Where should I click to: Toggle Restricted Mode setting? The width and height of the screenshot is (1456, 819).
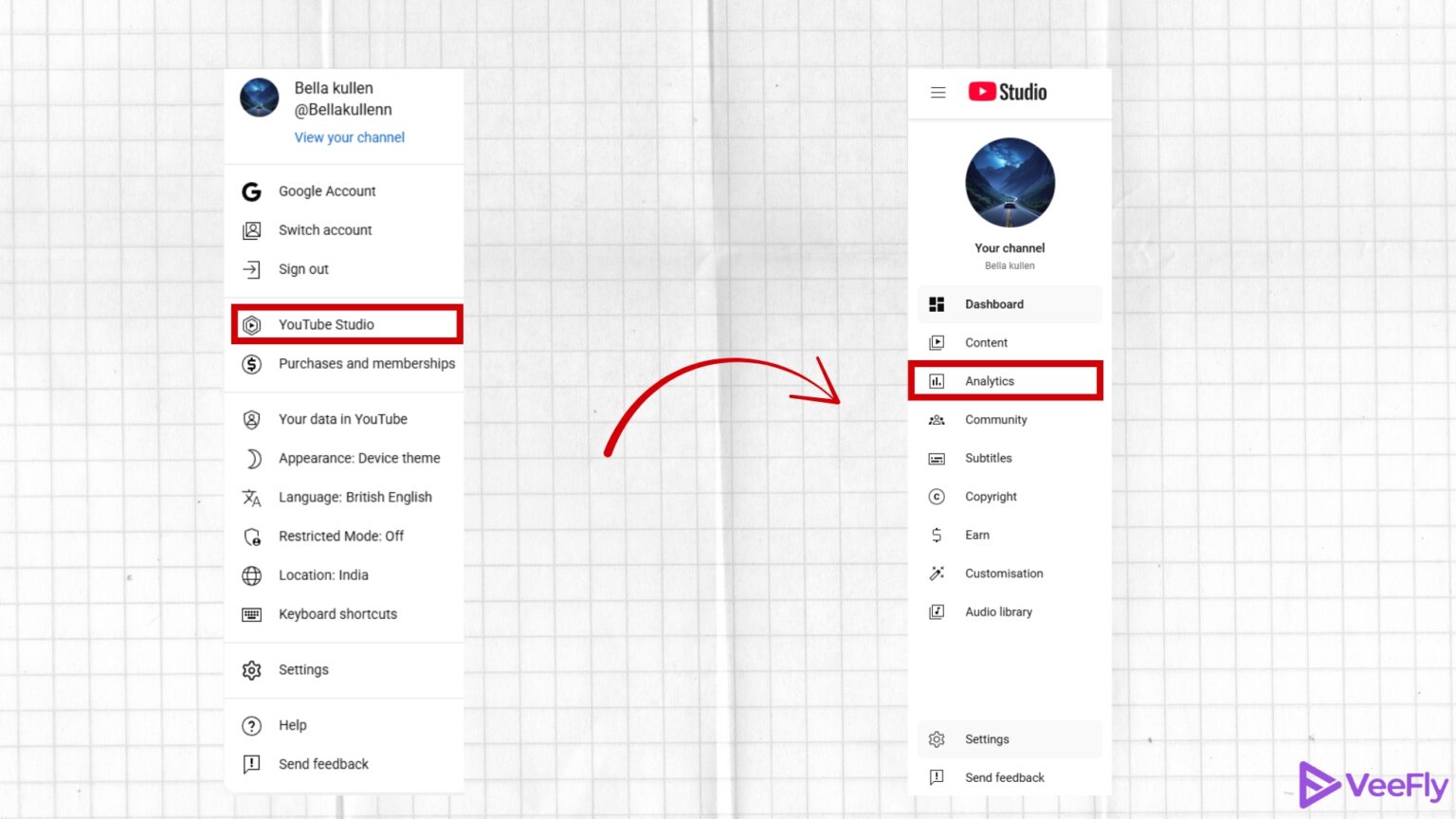pos(341,536)
